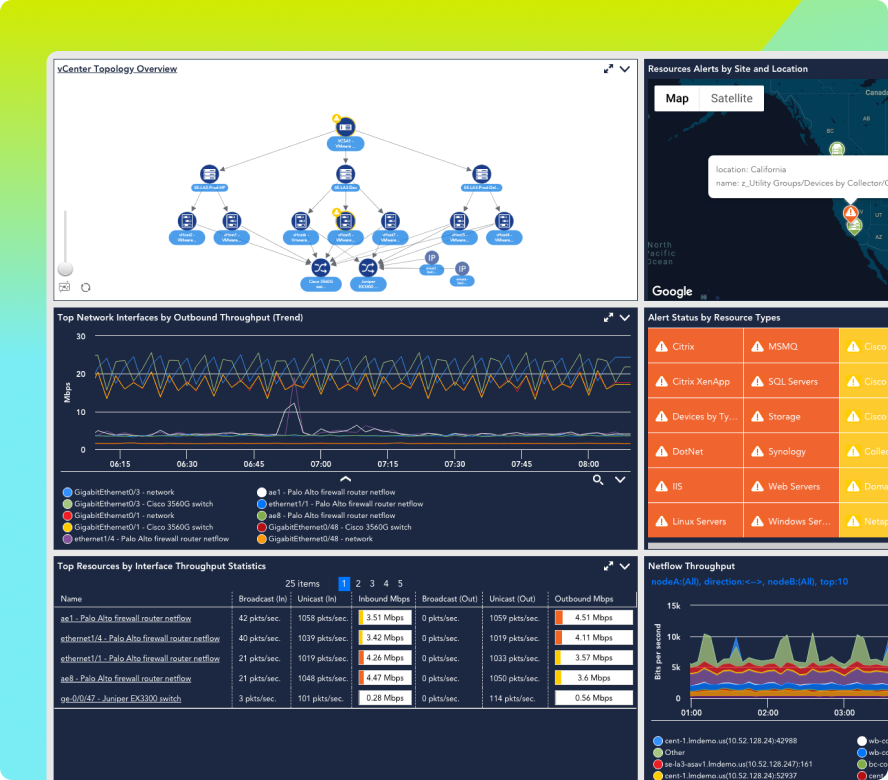Viewport: 888px width, 780px height.
Task: Open vCenter Topology Overview widget dropdown menu
Action: click(x=625, y=69)
